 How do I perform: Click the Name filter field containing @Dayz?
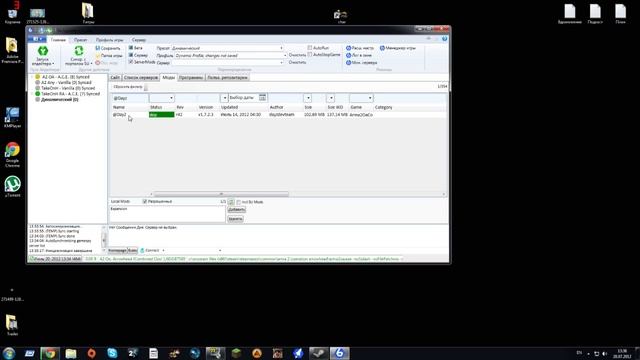tap(130, 98)
